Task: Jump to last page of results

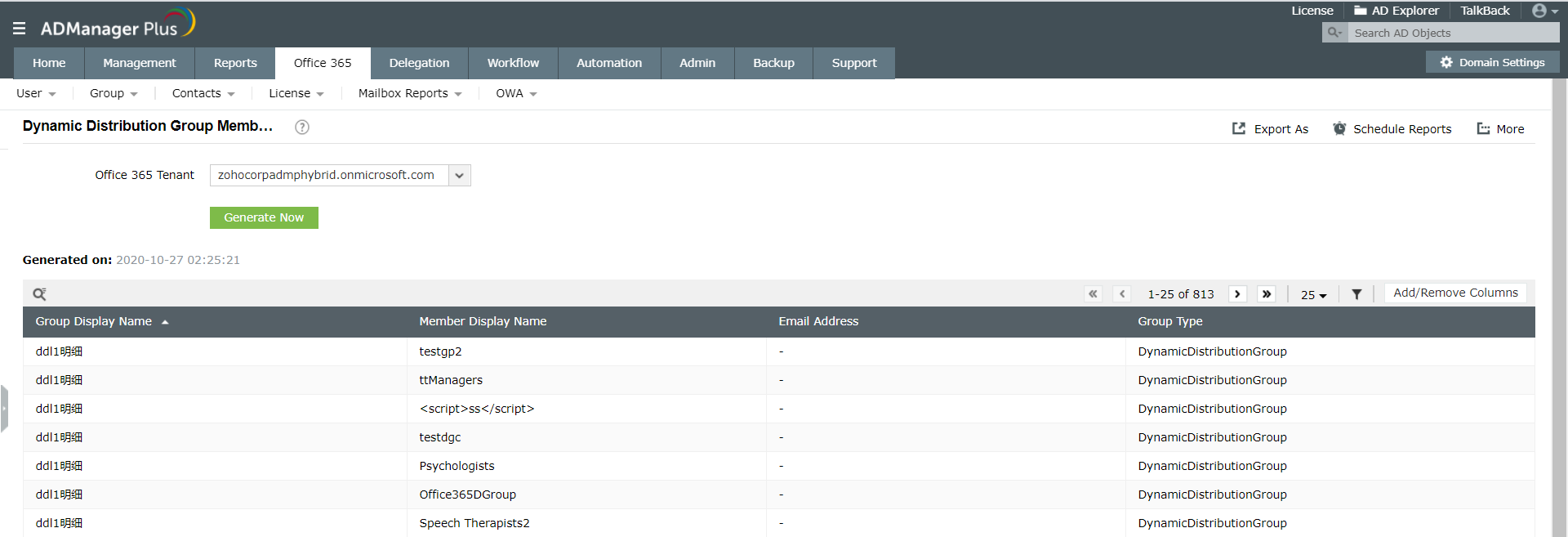Action: click(1266, 294)
